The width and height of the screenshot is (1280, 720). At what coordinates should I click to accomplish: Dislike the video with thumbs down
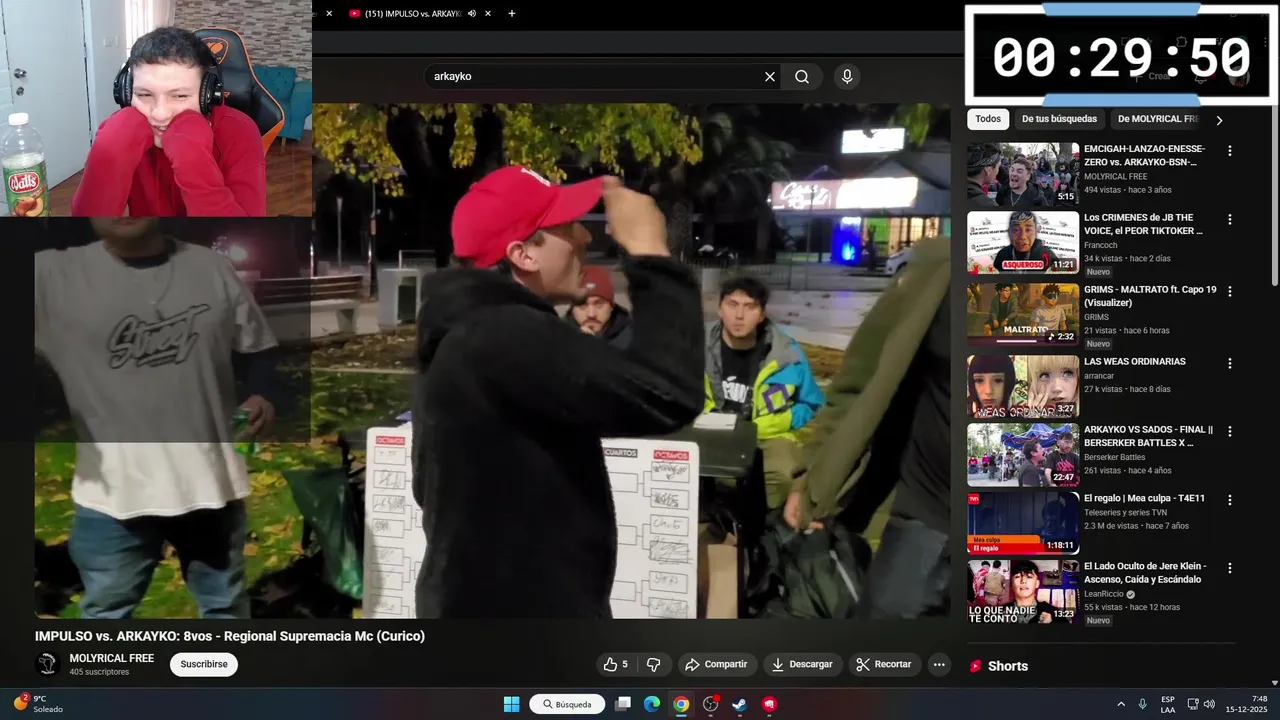654,664
